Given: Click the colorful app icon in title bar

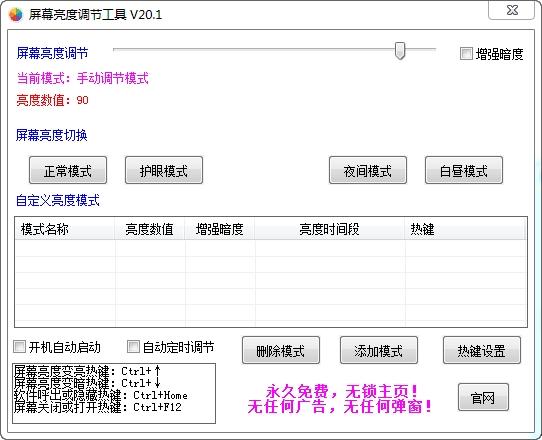Looking at the screenshot, I should 16,15.
